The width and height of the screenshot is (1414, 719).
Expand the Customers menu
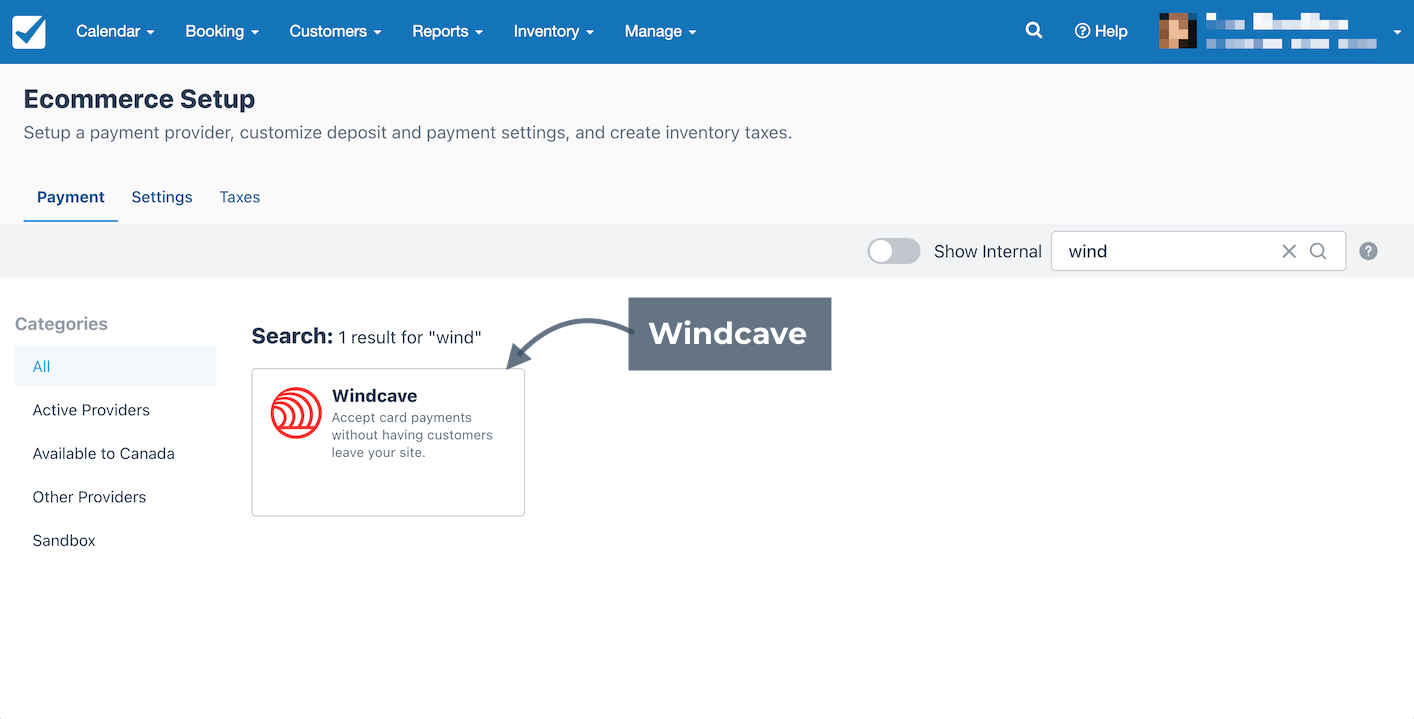[x=335, y=31]
